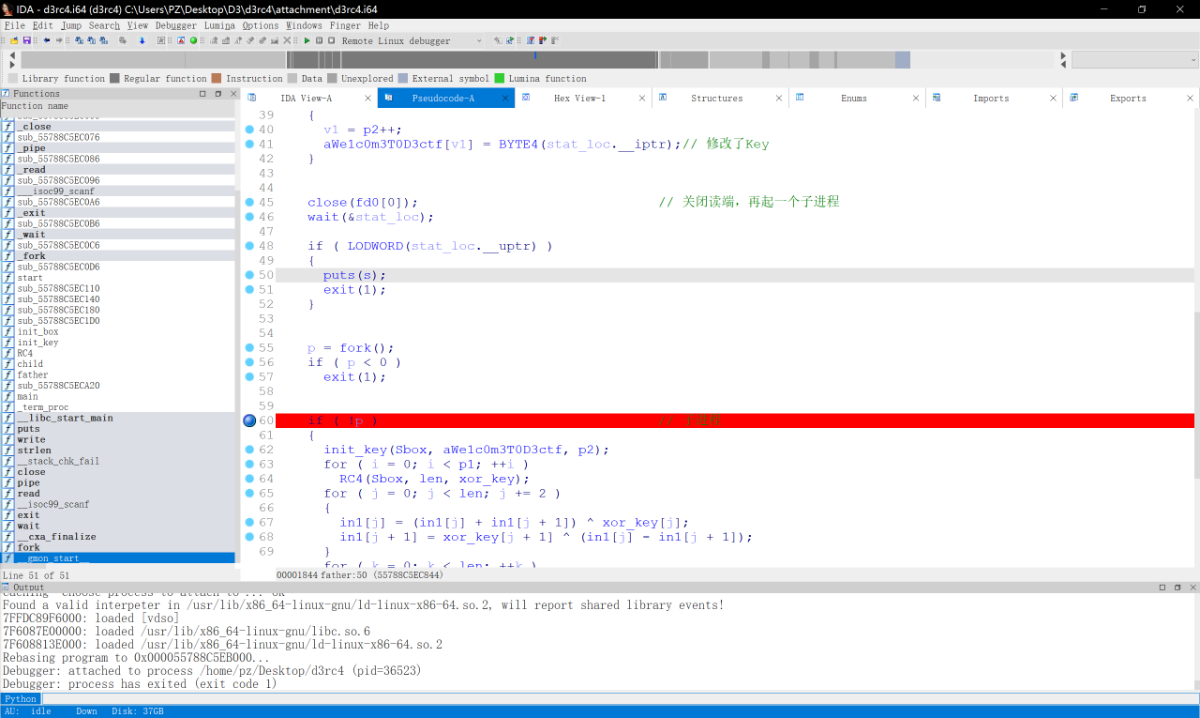1200x718 pixels.
Task: Click the puts(s) code line
Action: [x=354, y=275]
